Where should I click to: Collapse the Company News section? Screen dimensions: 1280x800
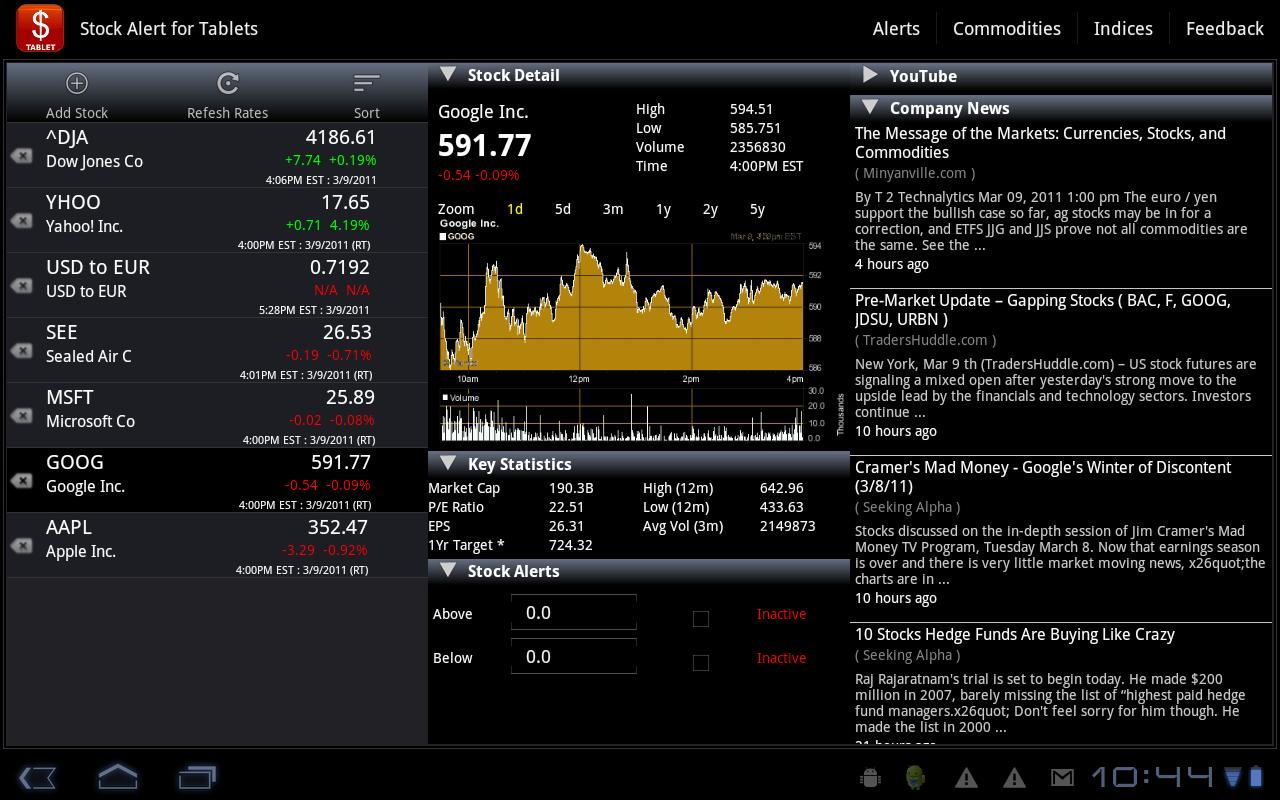tap(870, 107)
